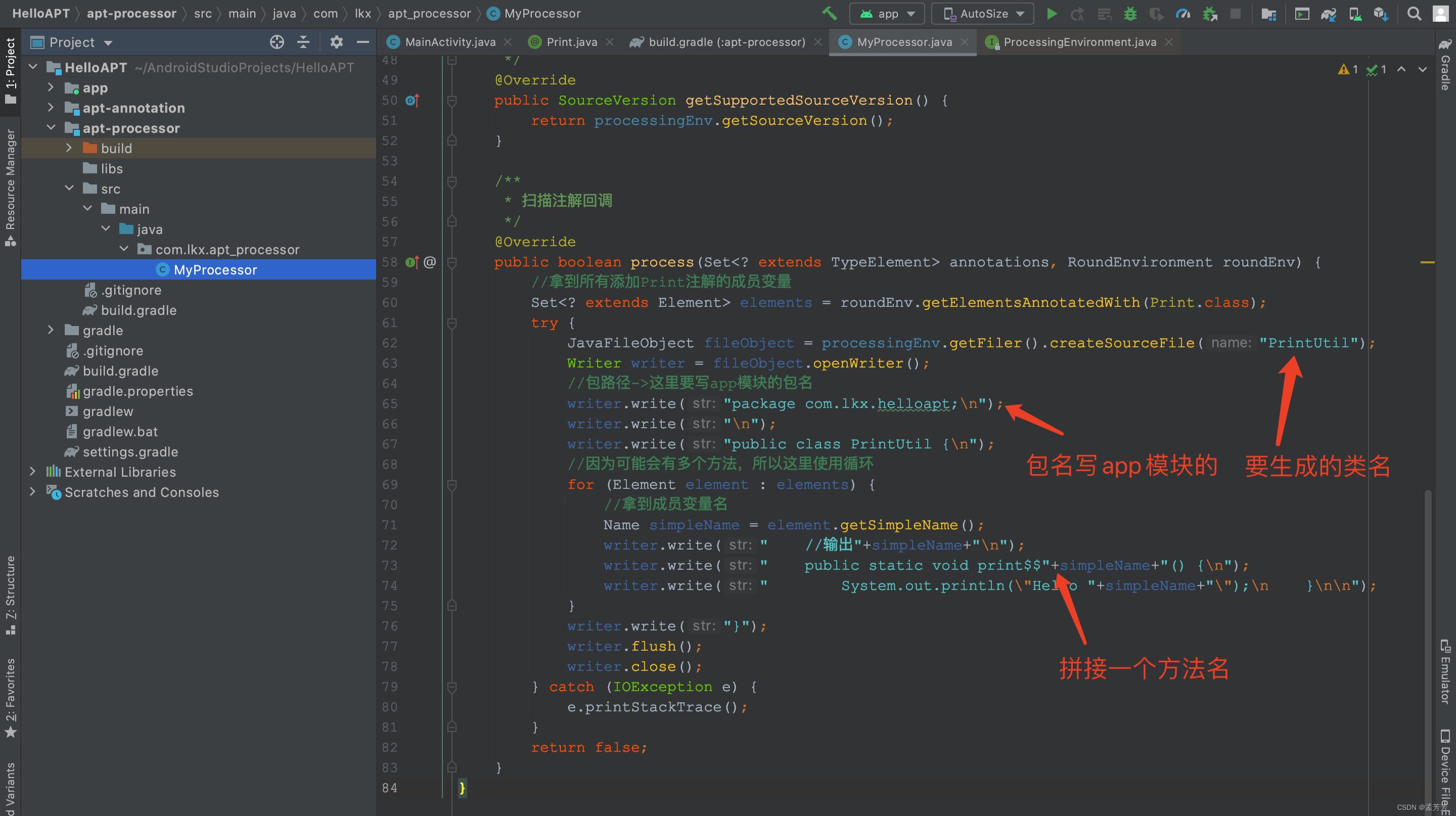Expand the apt-annotation module node
Image resolution: width=1456 pixels, height=816 pixels.
pos(51,108)
